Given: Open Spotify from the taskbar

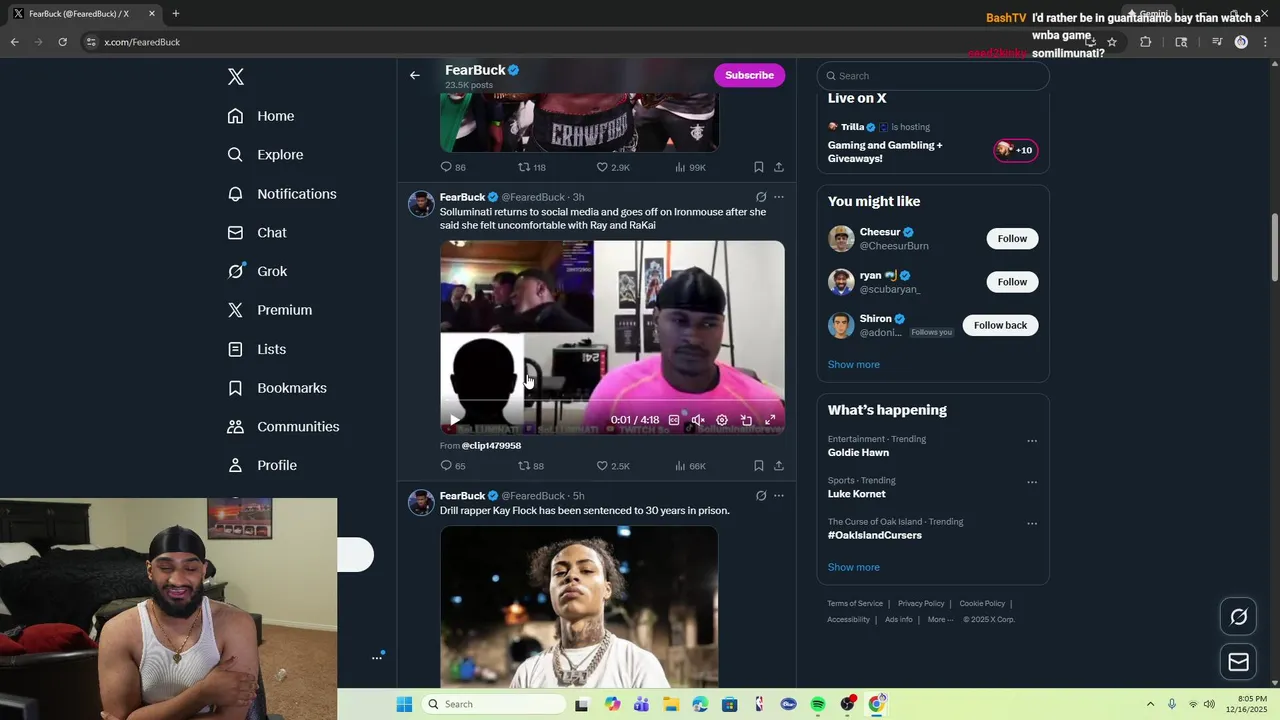Looking at the screenshot, I should (x=818, y=704).
